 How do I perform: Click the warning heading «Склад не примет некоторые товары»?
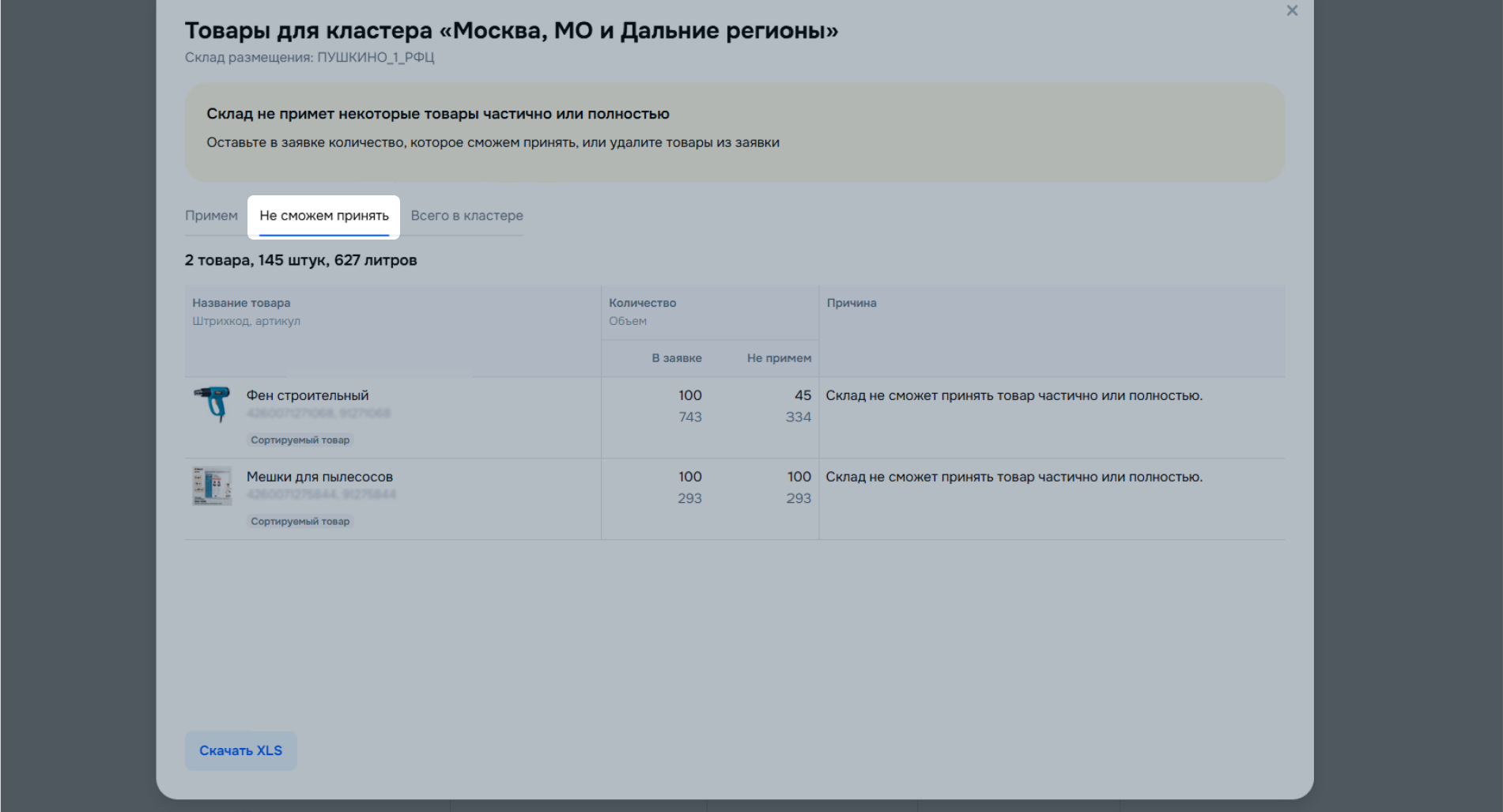coord(438,114)
